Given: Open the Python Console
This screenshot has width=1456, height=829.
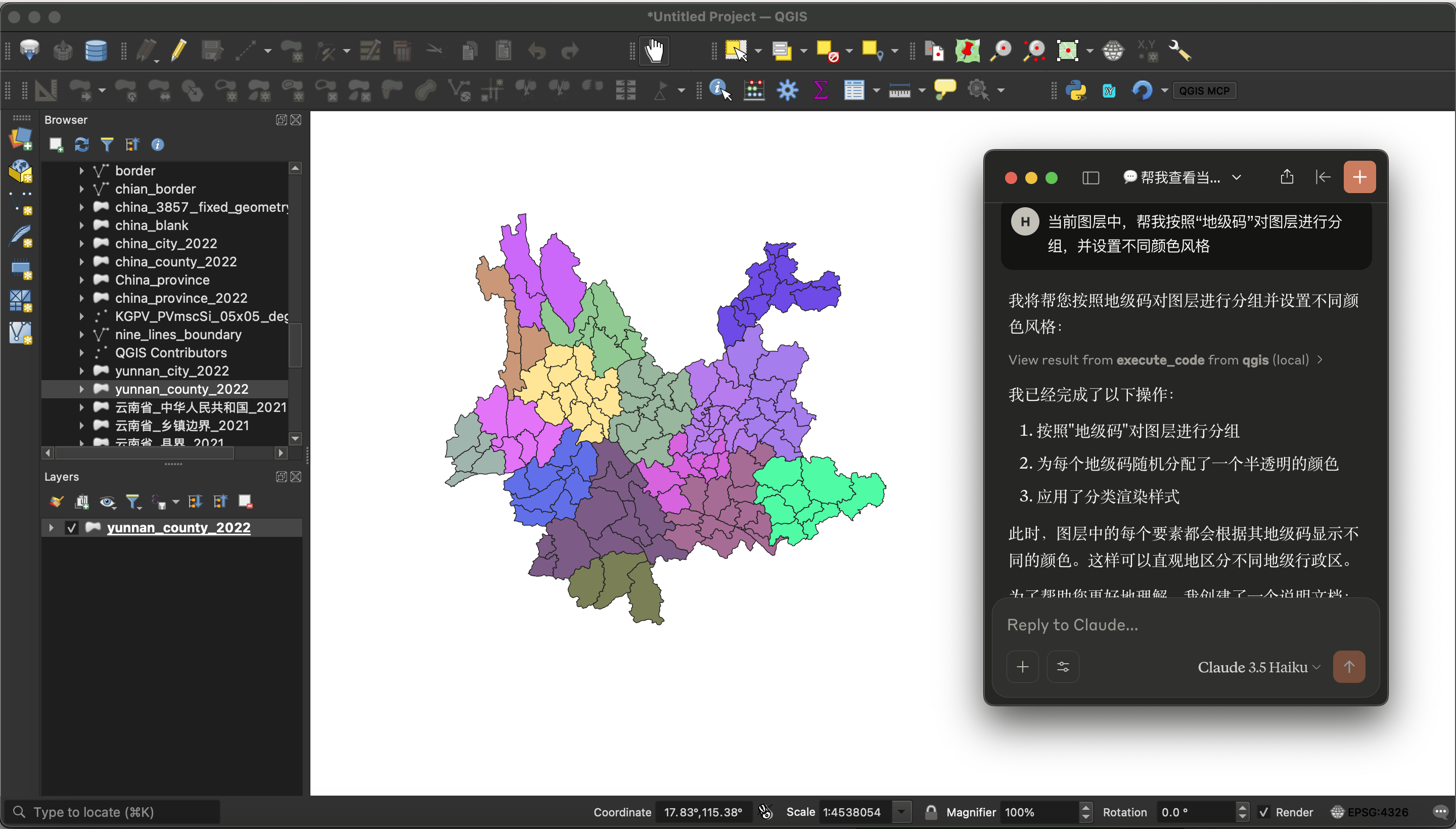Looking at the screenshot, I should (1077, 90).
